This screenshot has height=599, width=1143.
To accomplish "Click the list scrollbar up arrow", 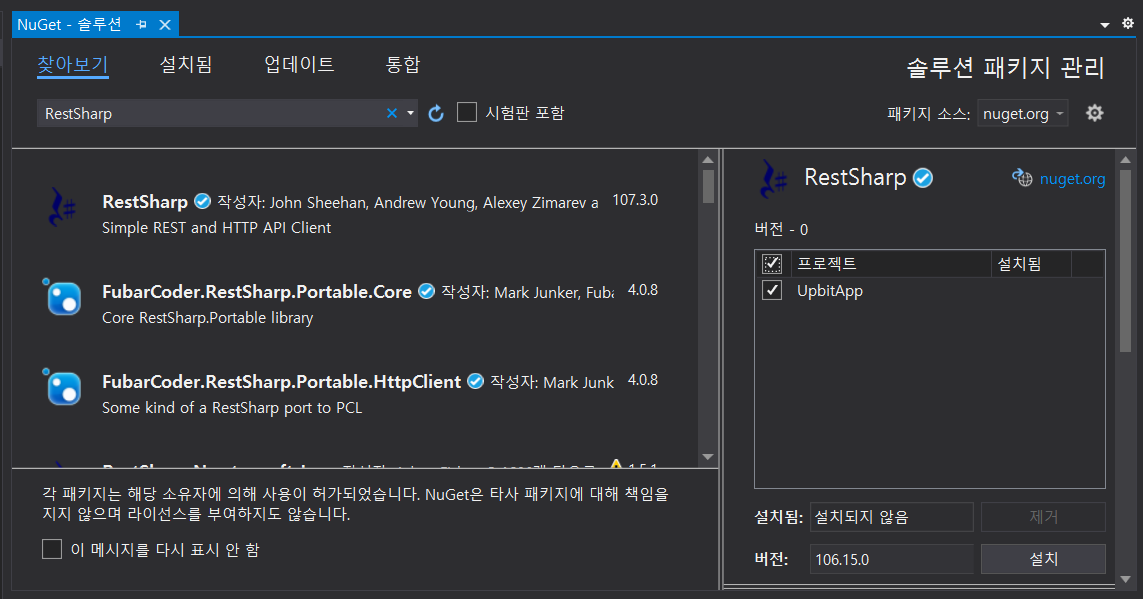I will 708,160.
